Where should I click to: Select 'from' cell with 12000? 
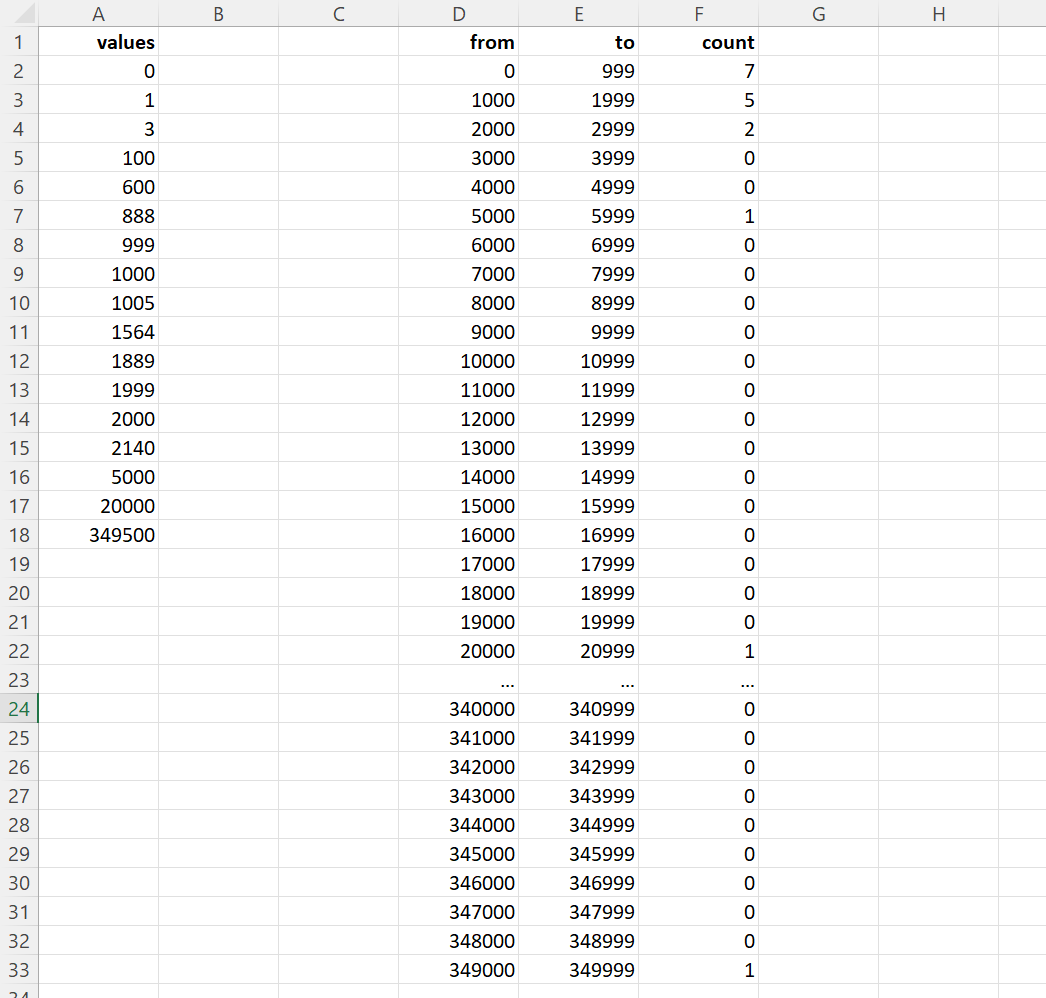458,419
